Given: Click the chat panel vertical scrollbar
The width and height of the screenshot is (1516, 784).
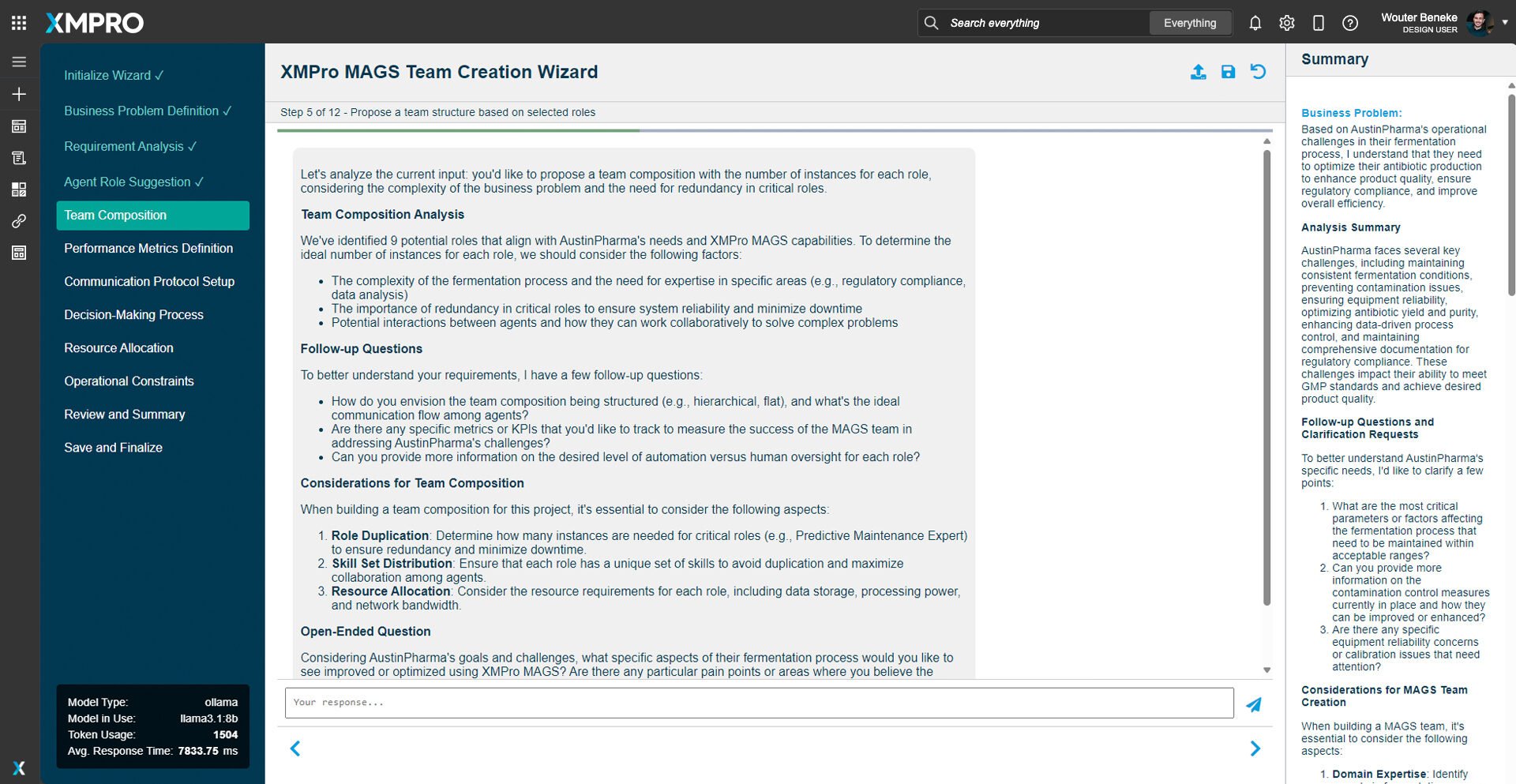Looking at the screenshot, I should click(x=1266, y=379).
